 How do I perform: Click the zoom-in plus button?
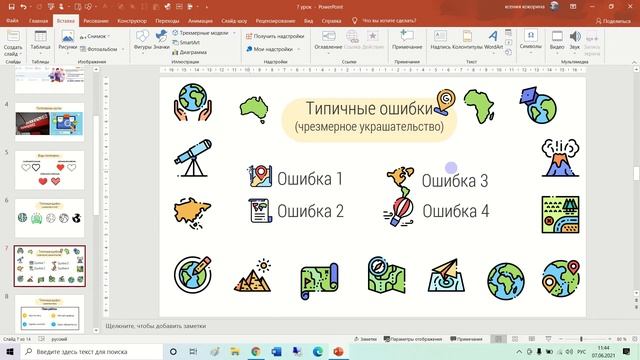609,339
